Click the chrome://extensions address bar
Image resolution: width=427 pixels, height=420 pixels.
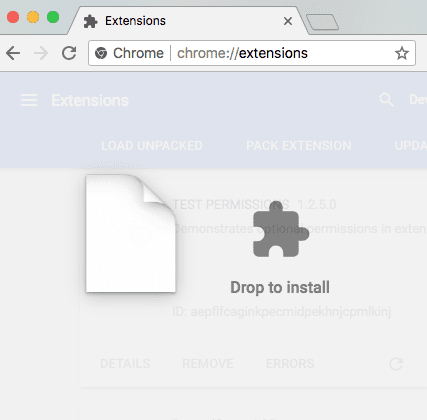coord(252,53)
